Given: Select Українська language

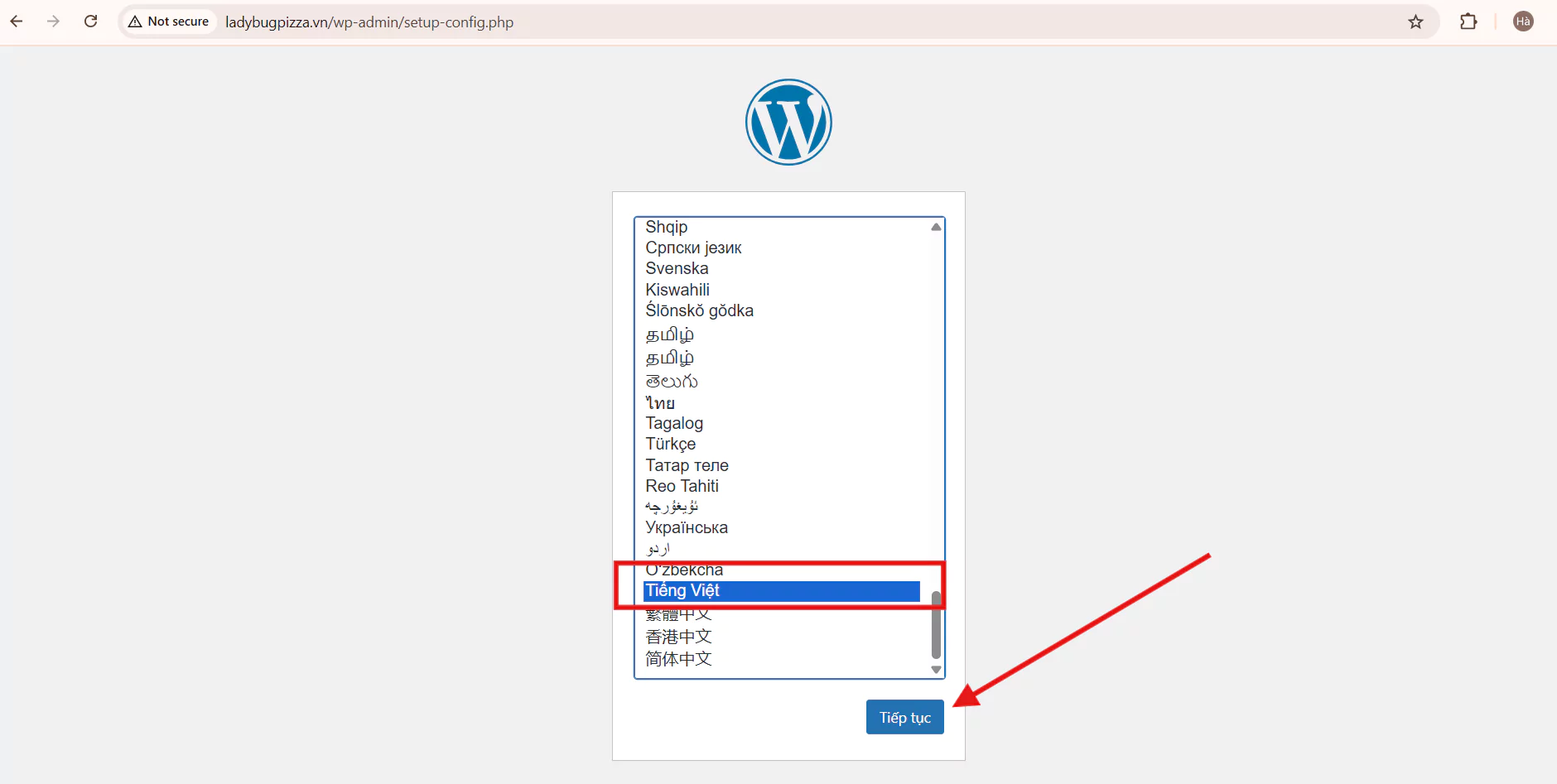Looking at the screenshot, I should 782,527.
